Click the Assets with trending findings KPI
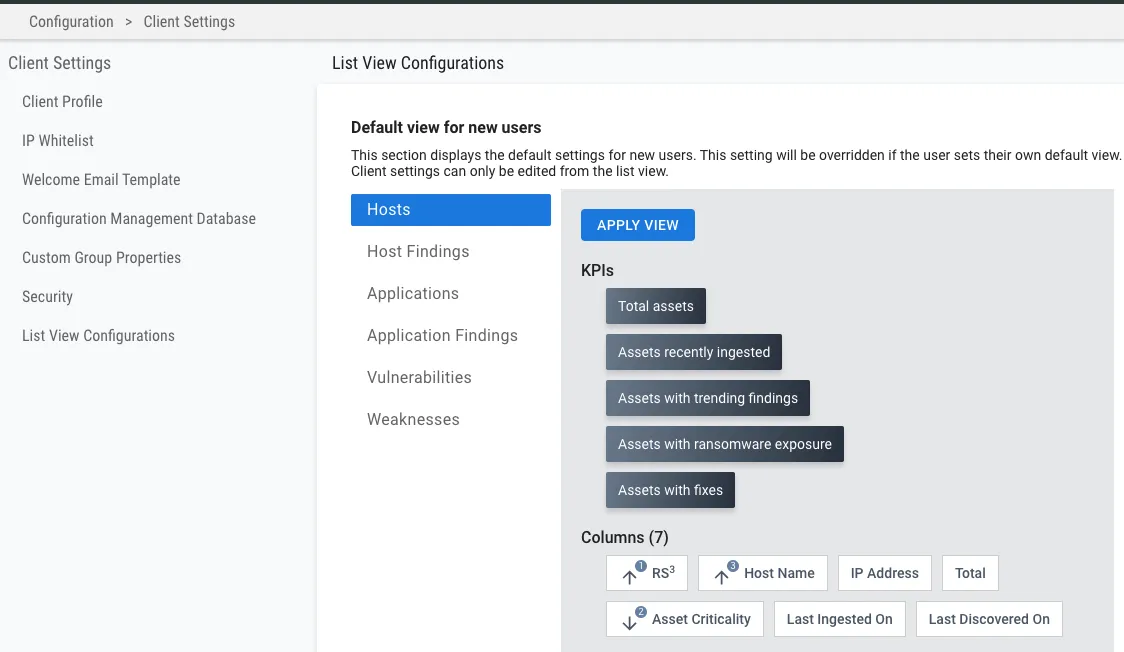Screen dimensions: 1124x652 pyautogui.click(x=708, y=398)
